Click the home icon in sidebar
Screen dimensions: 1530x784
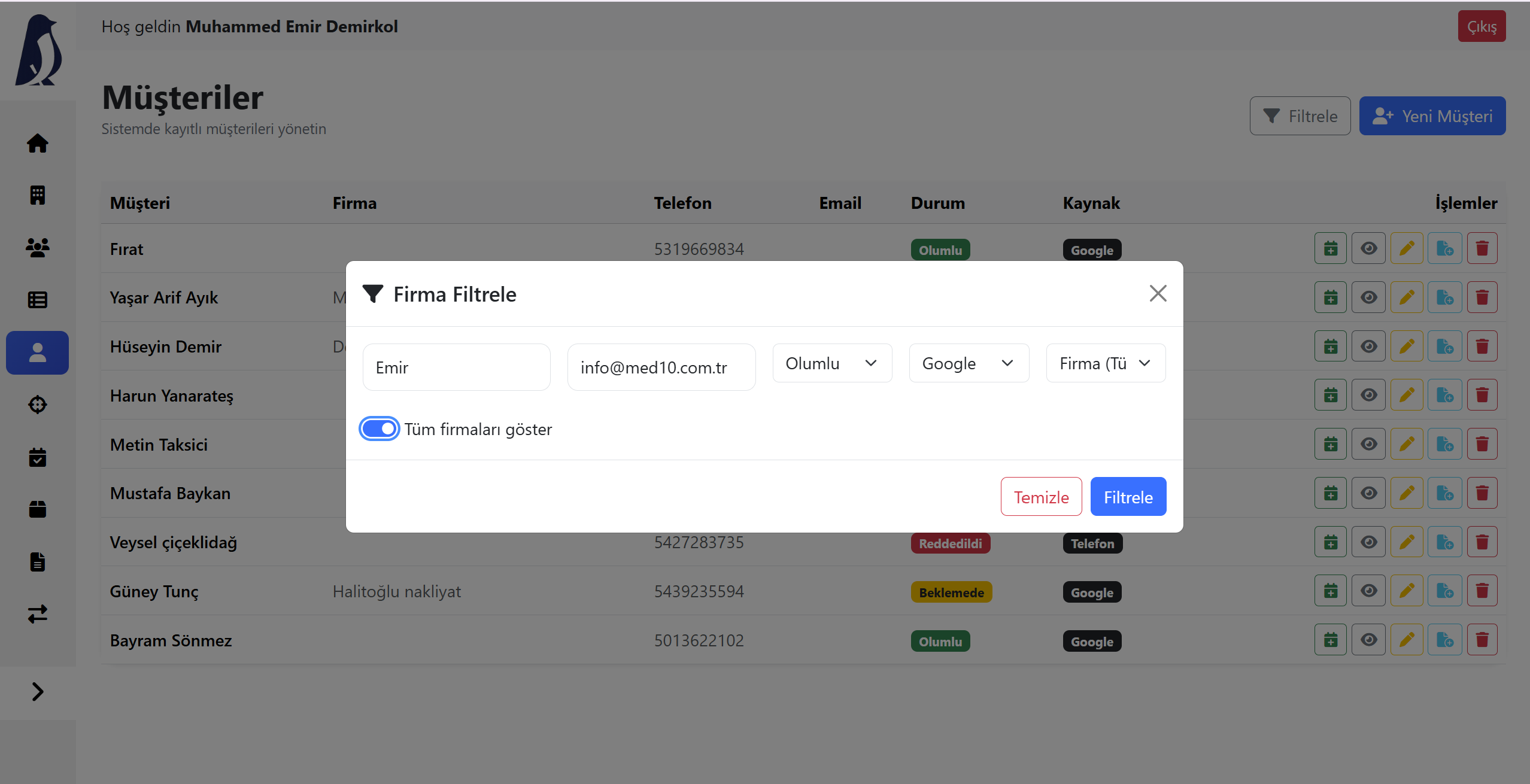click(x=37, y=143)
